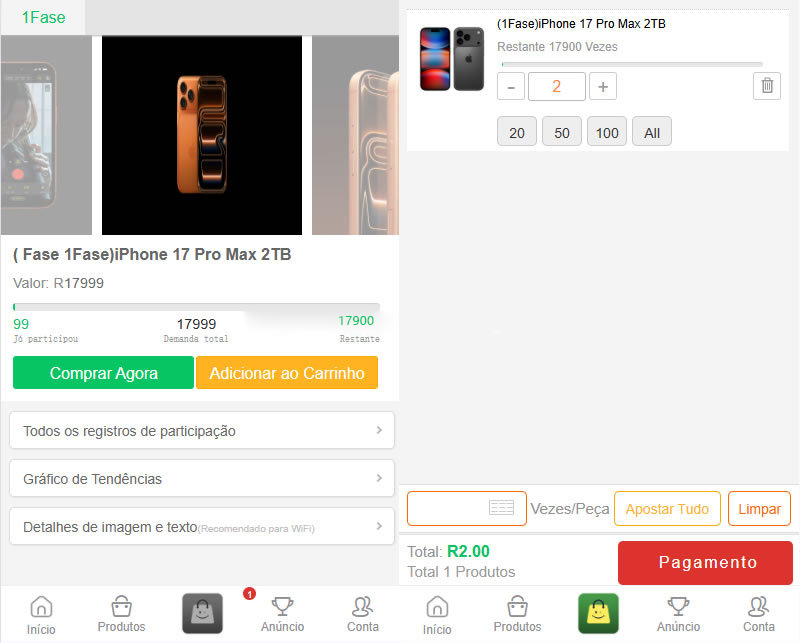The image size is (800, 643).
Task: Delete cart item with trash icon
Action: click(767, 86)
